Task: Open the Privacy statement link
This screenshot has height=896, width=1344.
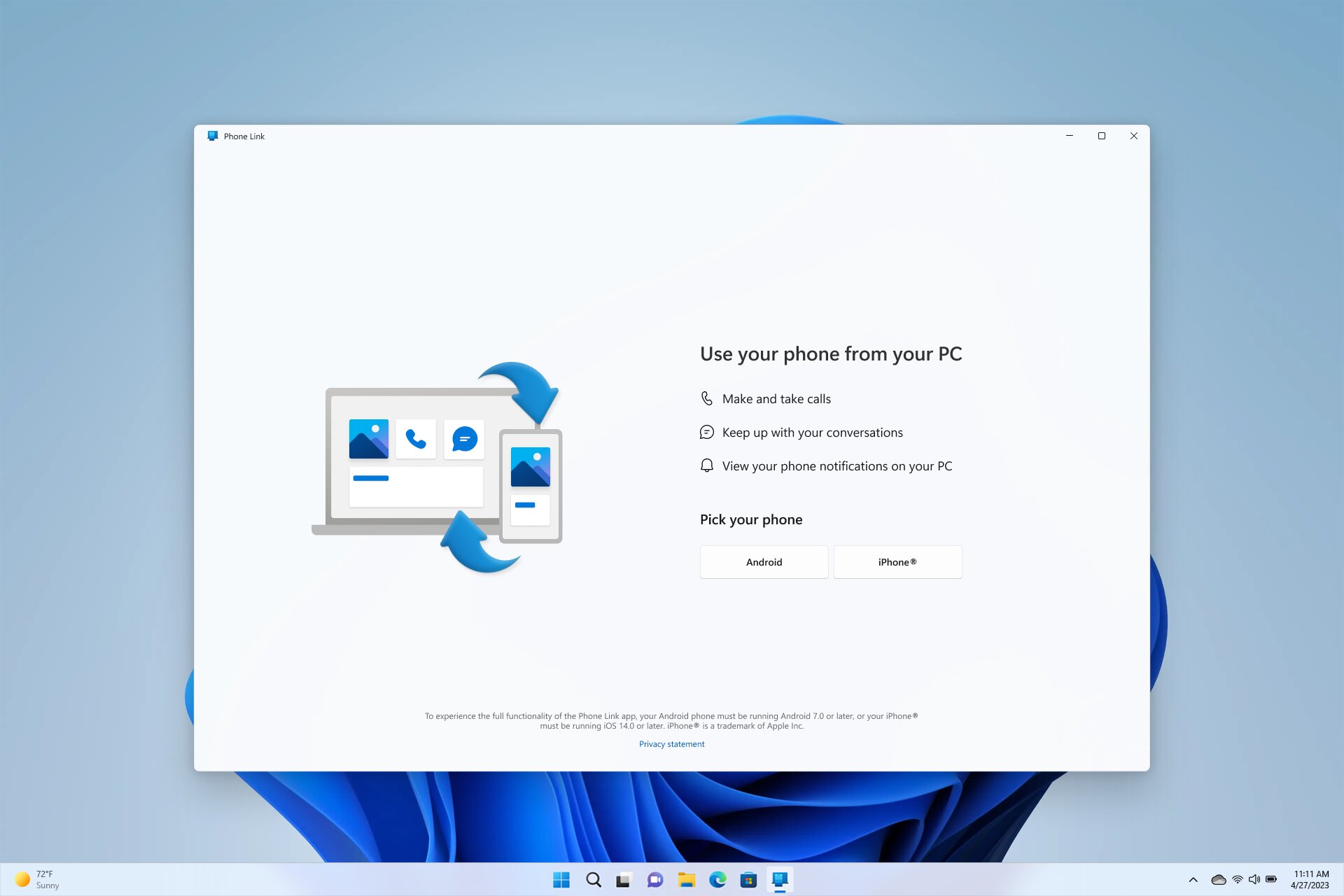Action: 672,744
